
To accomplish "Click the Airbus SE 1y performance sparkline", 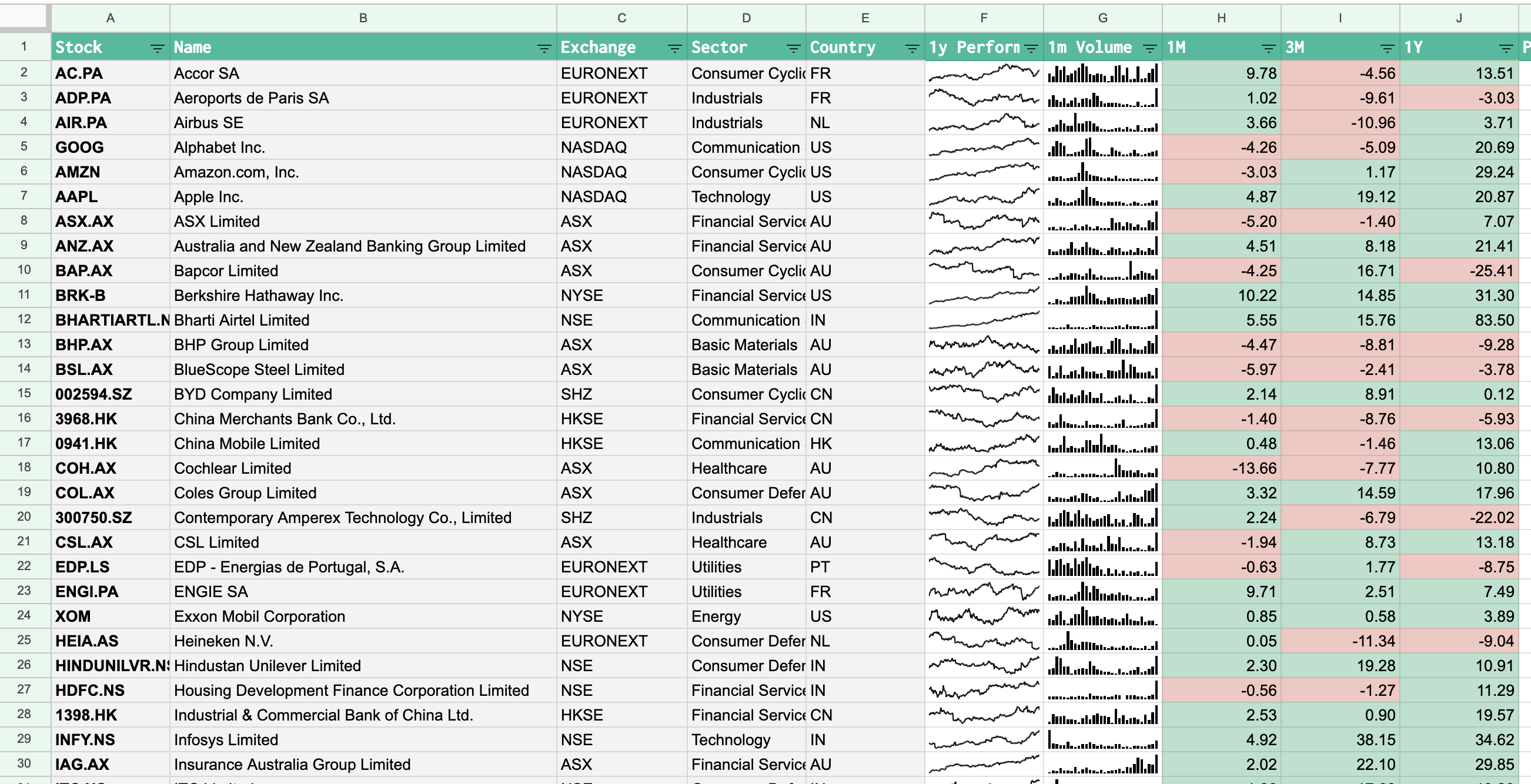I will tap(984, 122).
